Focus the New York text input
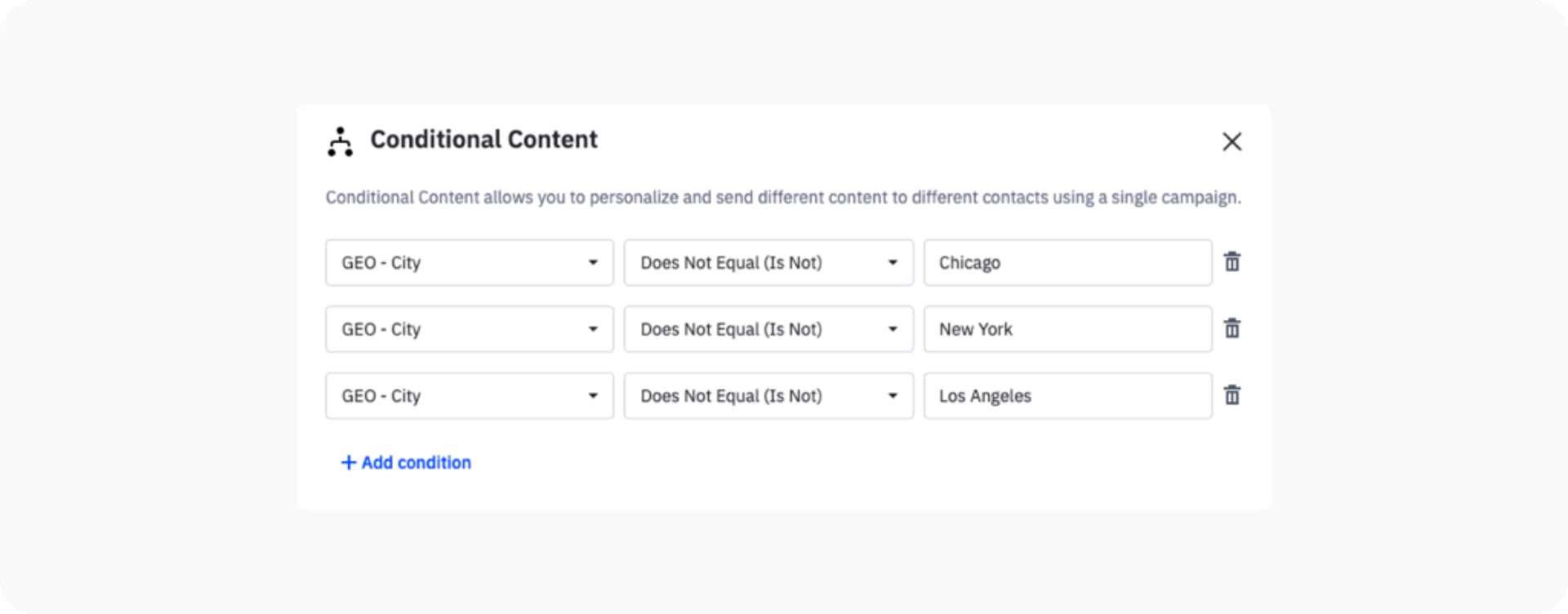Screen dimensions: 1568x614 [x=1067, y=329]
